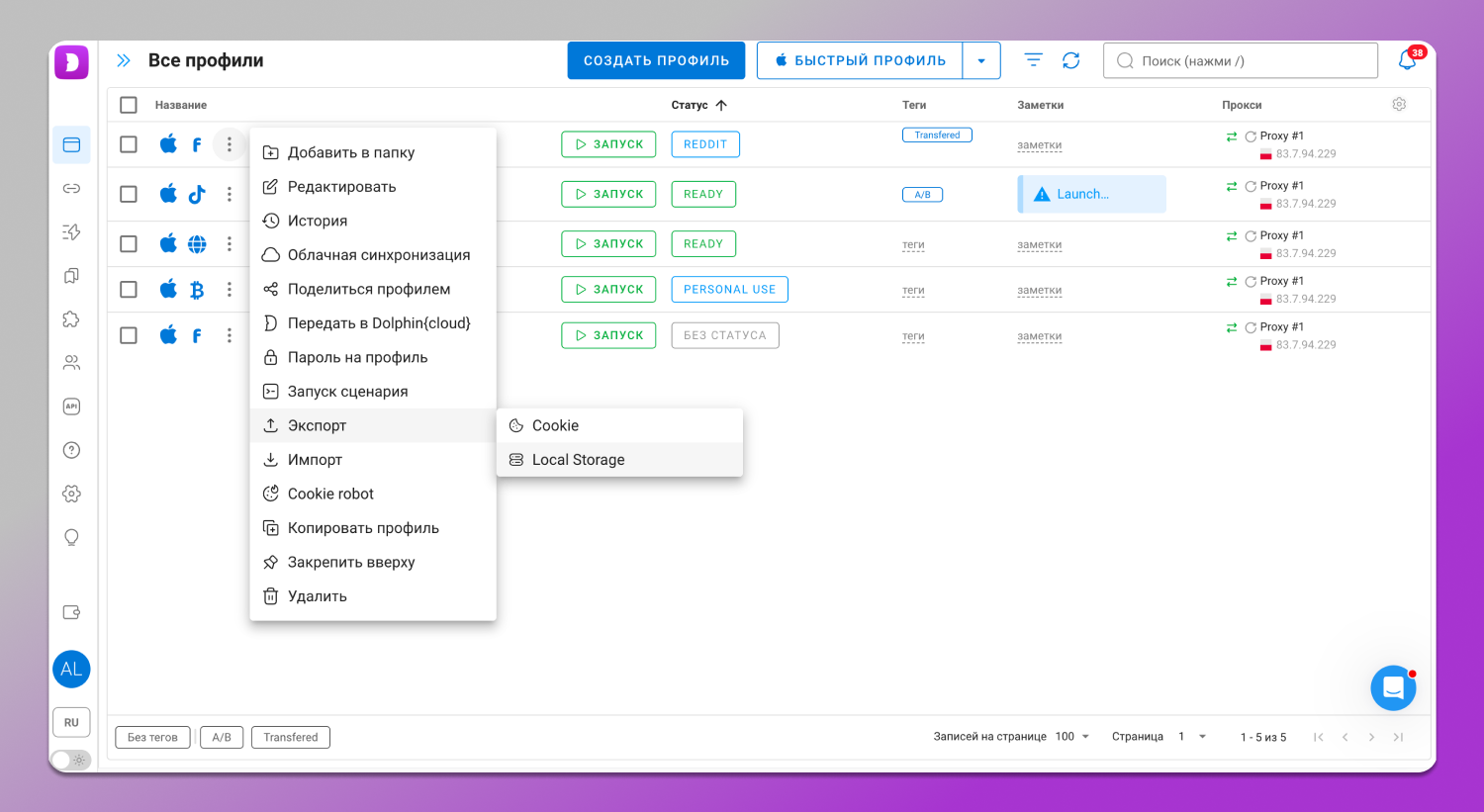Open the support chat bubble
The width and height of the screenshot is (1484, 812).
[1393, 687]
